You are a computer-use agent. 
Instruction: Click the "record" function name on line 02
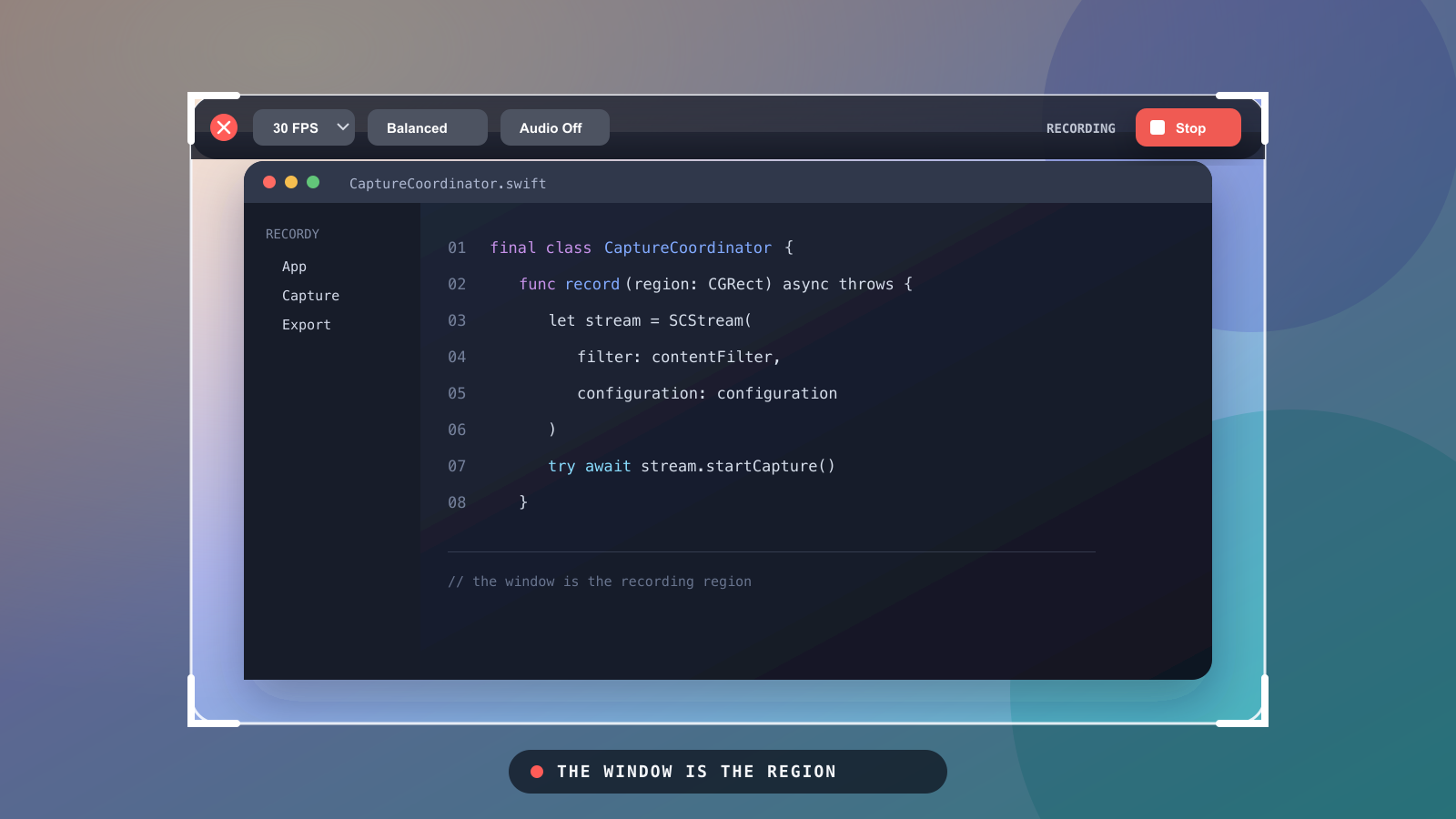pos(592,284)
